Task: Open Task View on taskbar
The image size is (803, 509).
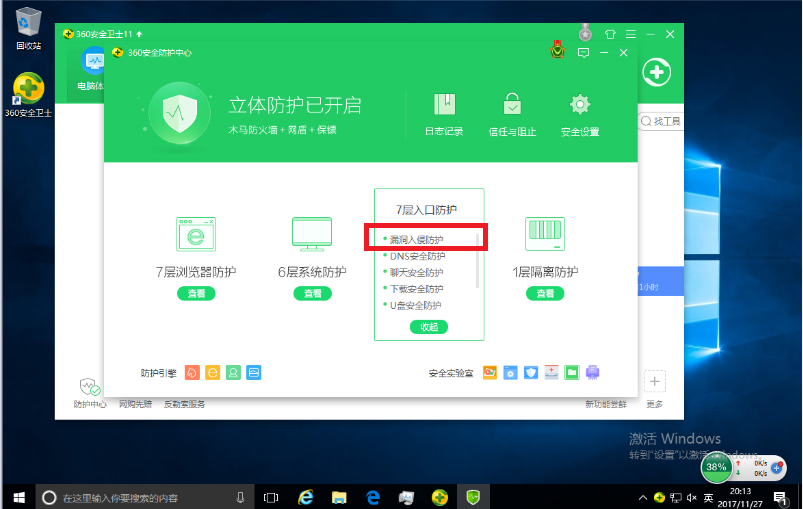Action: [x=271, y=497]
